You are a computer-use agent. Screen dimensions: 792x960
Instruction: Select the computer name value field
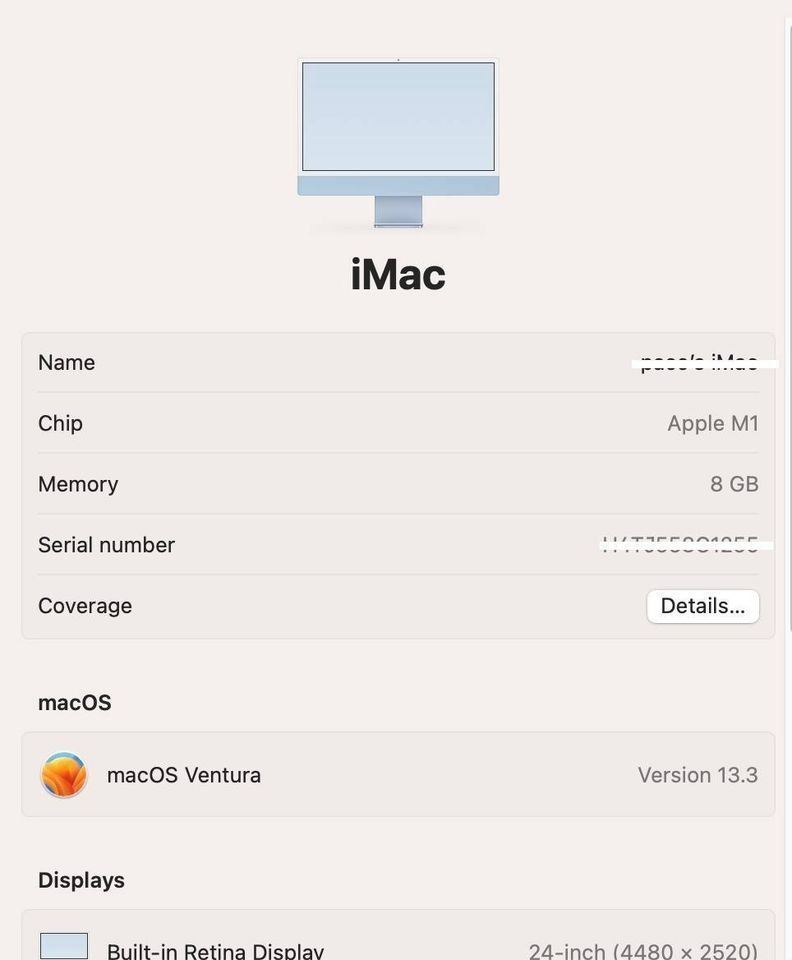click(699, 362)
